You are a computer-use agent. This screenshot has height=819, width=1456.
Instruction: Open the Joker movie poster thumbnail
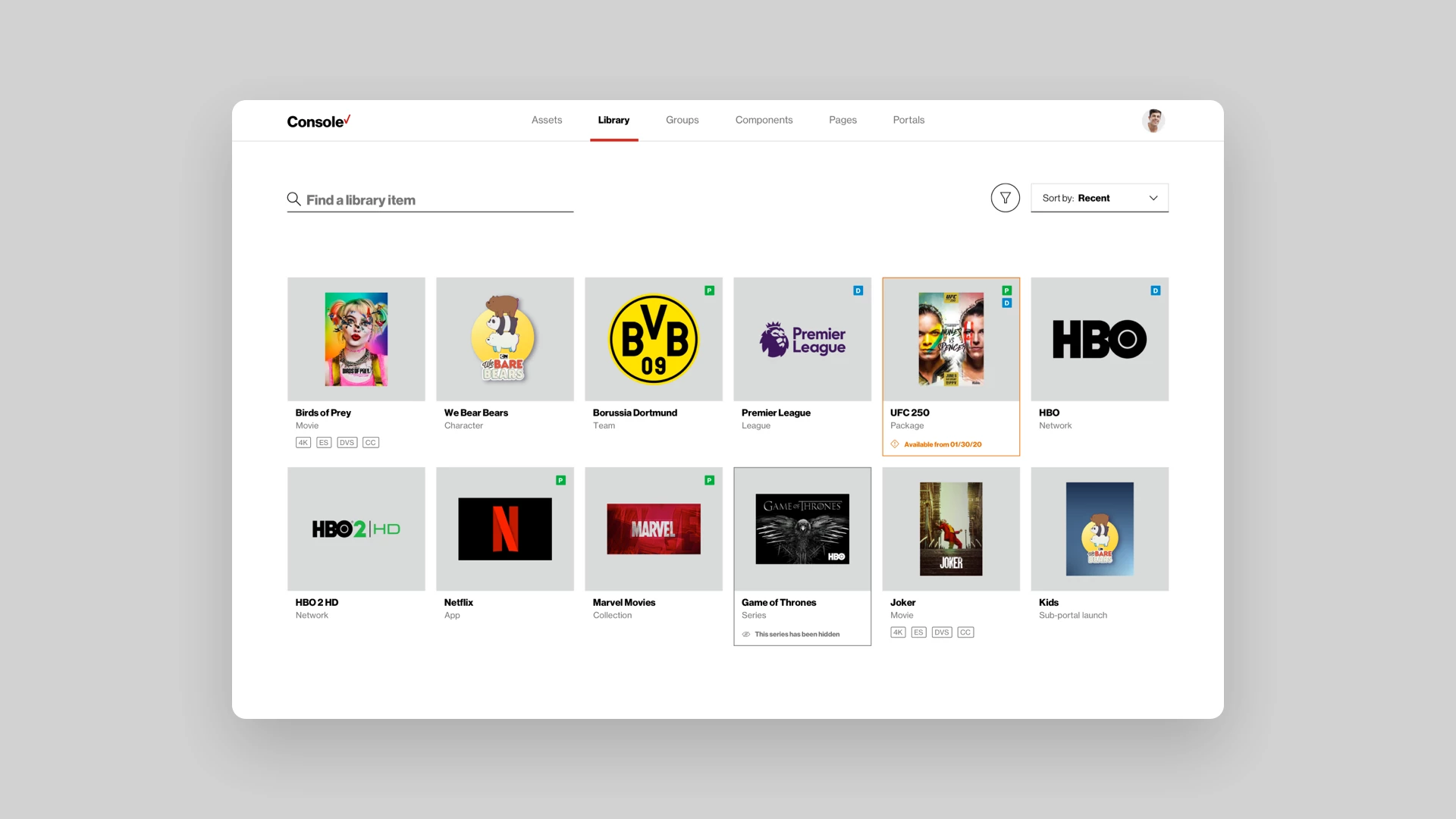(951, 529)
